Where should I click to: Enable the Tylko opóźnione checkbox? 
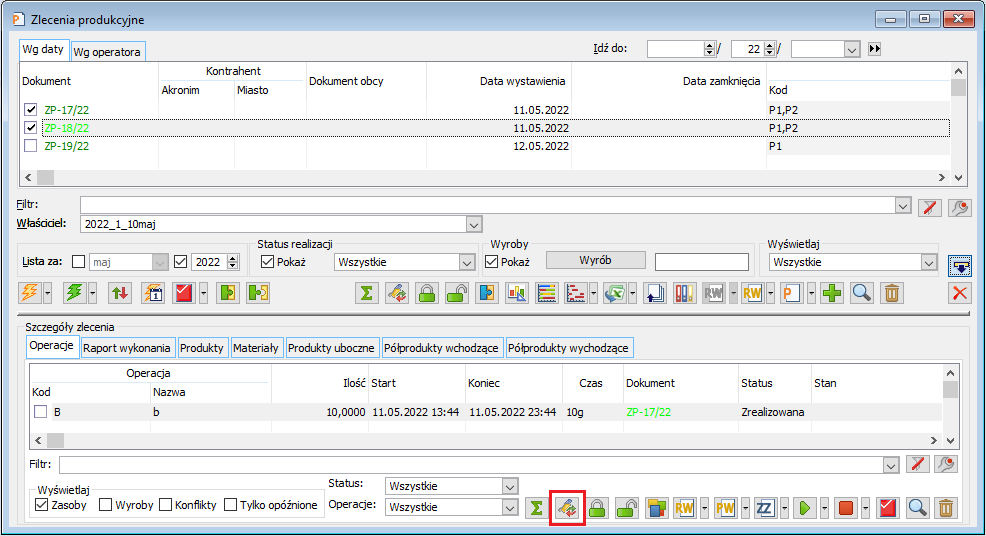point(231,505)
